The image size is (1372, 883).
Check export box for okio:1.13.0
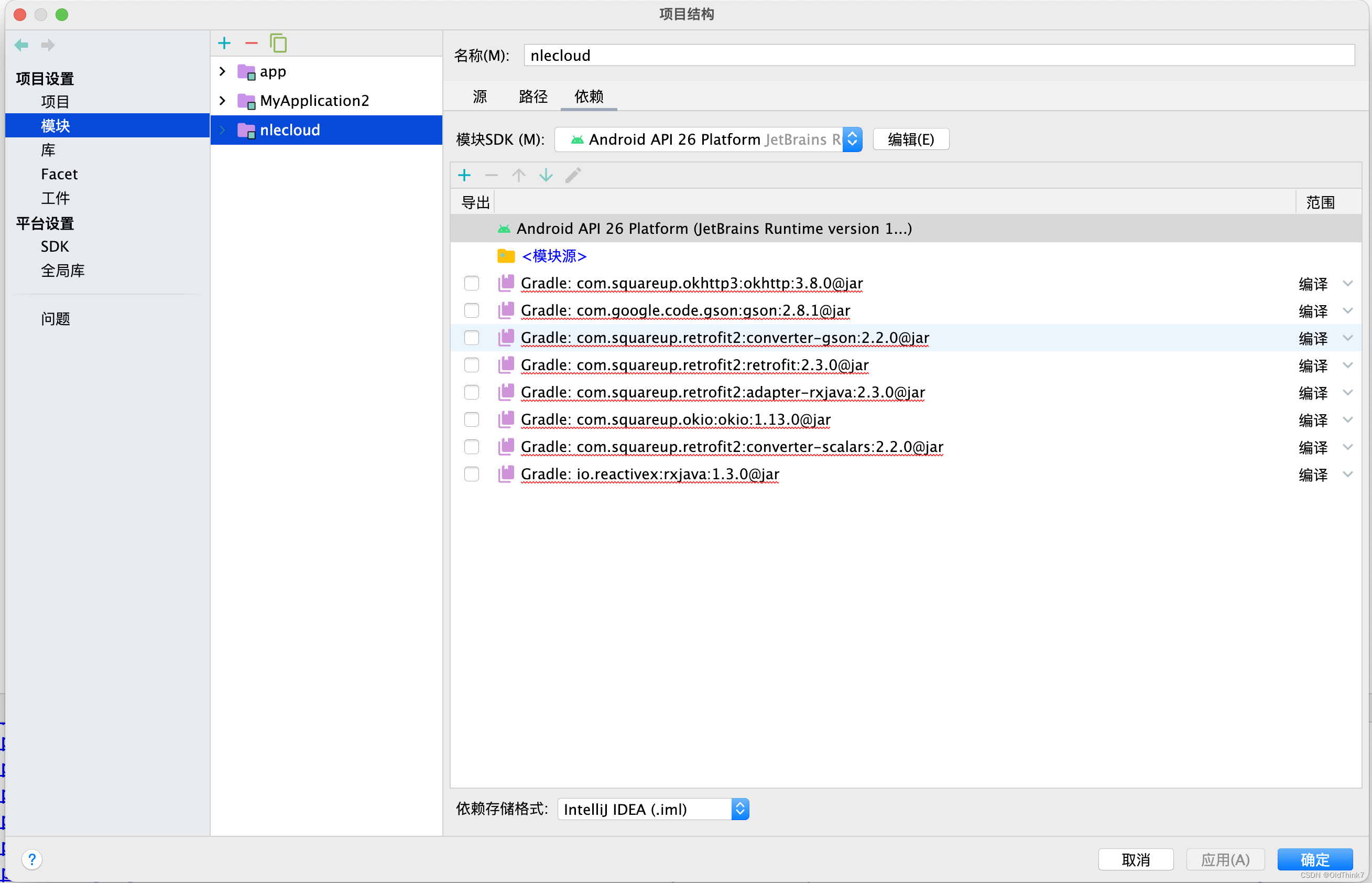471,419
